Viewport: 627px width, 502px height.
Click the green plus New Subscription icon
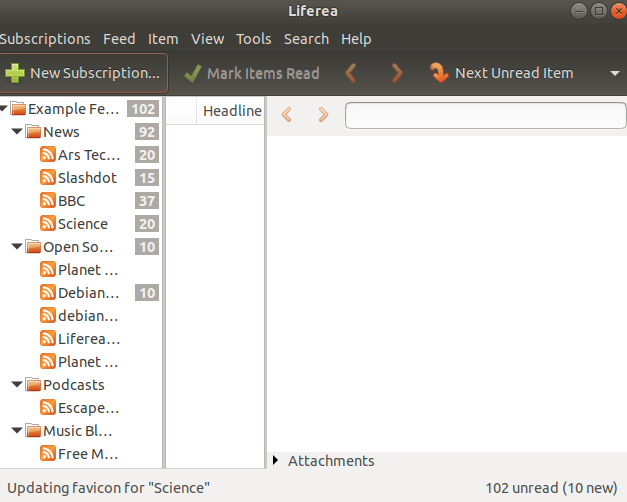[x=15, y=74]
